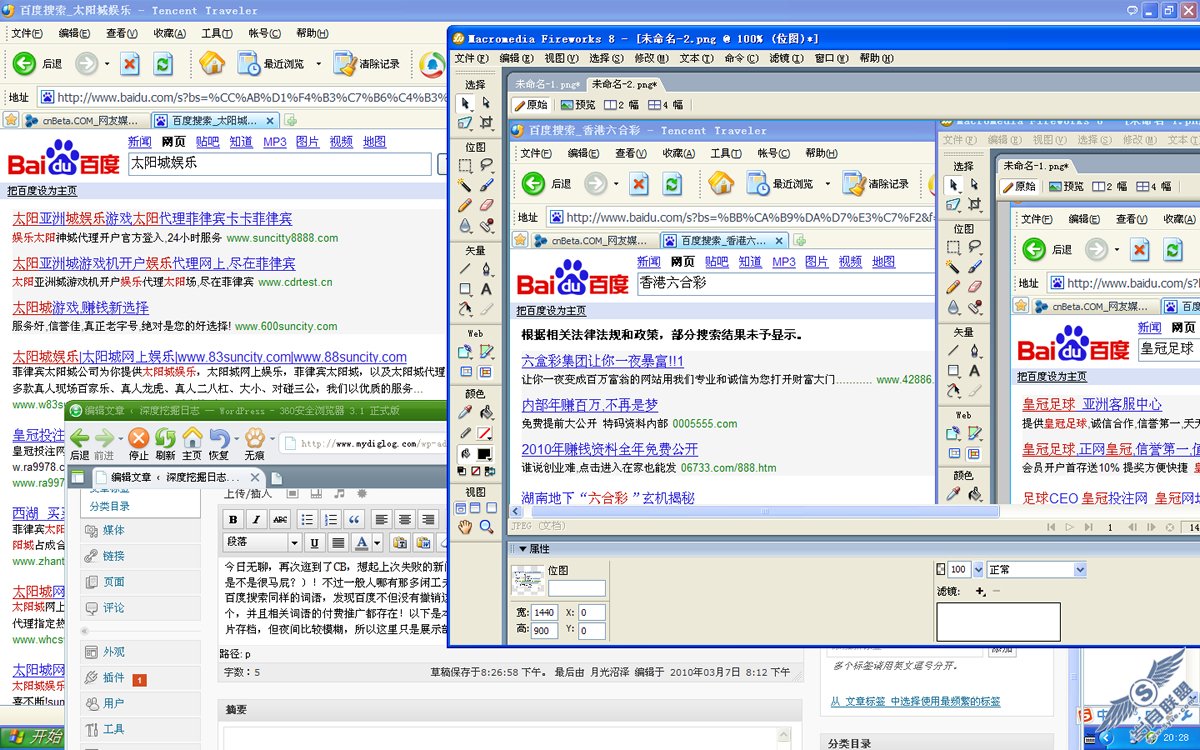Select Pen tool in main Fireworks Tools panel
Viewport: 1200px width, 750px height.
(486, 269)
